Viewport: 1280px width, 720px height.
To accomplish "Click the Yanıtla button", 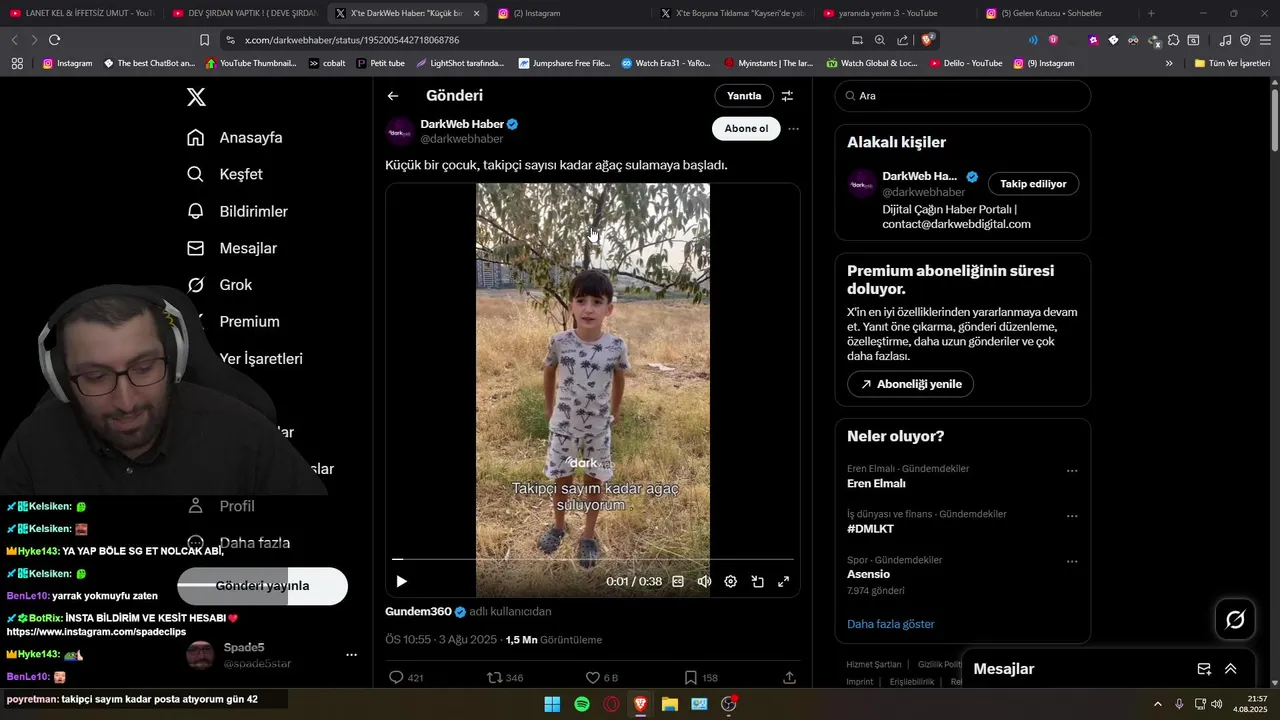I will [744, 96].
